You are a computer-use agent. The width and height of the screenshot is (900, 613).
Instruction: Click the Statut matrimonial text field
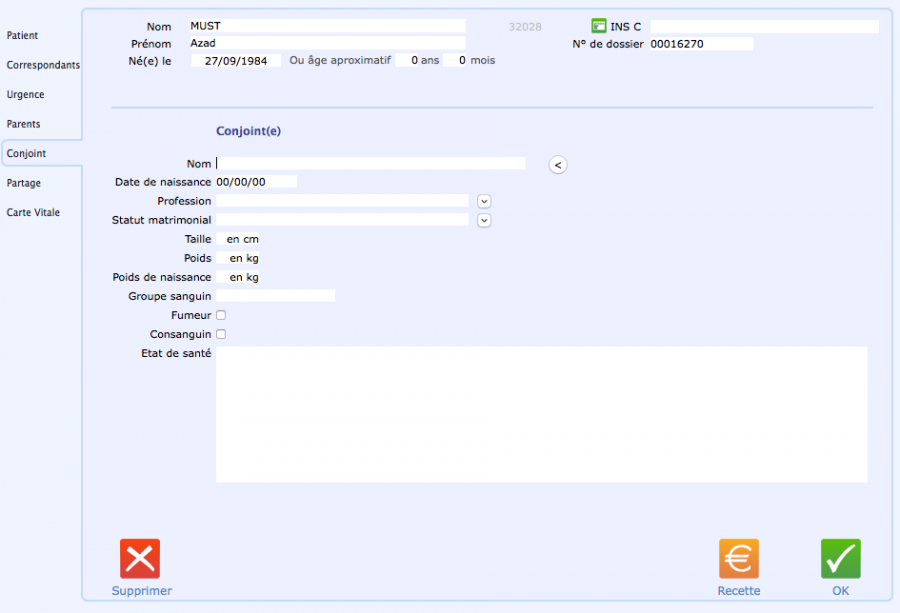coord(342,220)
